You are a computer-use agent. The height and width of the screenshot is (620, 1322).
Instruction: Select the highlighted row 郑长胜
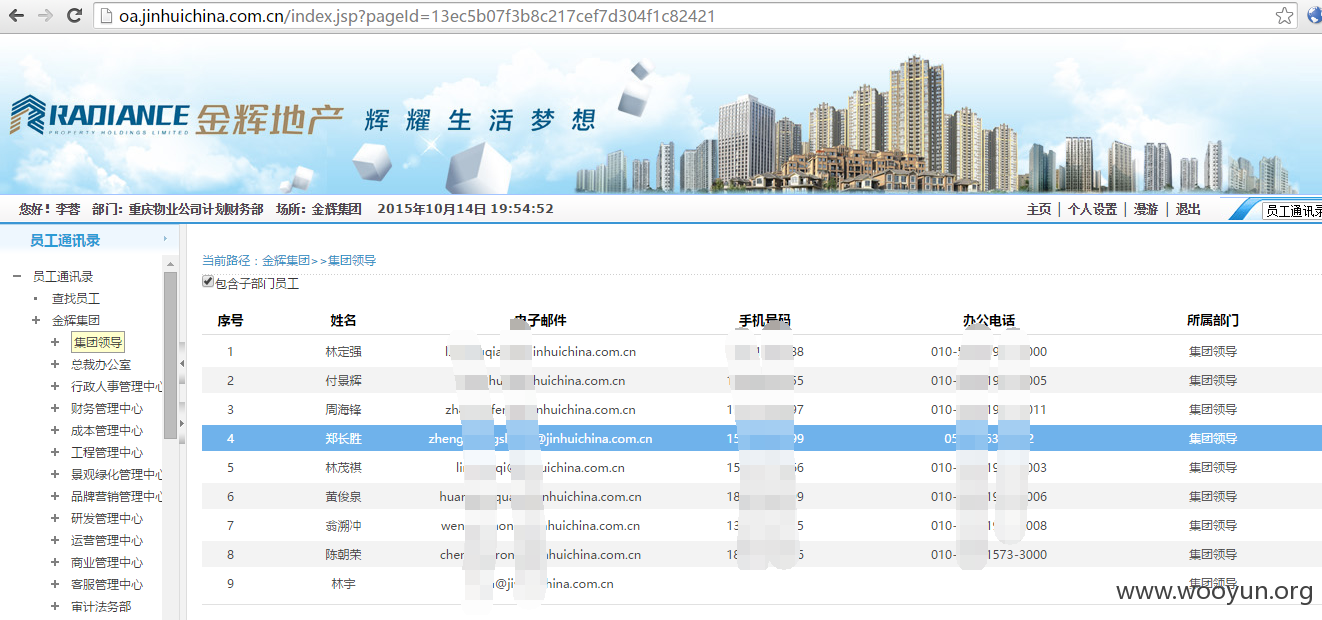click(761, 439)
